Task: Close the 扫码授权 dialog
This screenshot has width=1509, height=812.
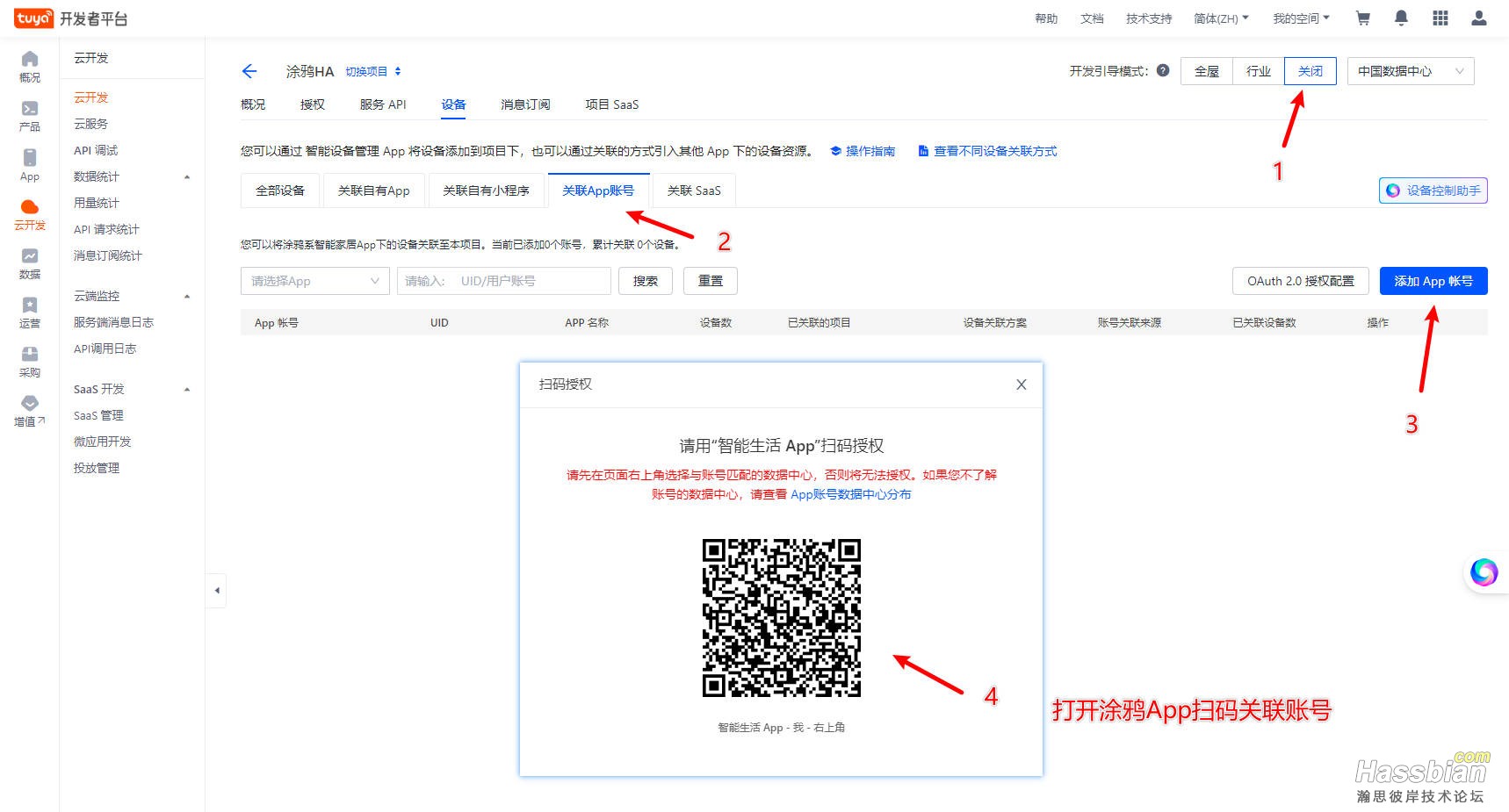Action: [x=1022, y=384]
